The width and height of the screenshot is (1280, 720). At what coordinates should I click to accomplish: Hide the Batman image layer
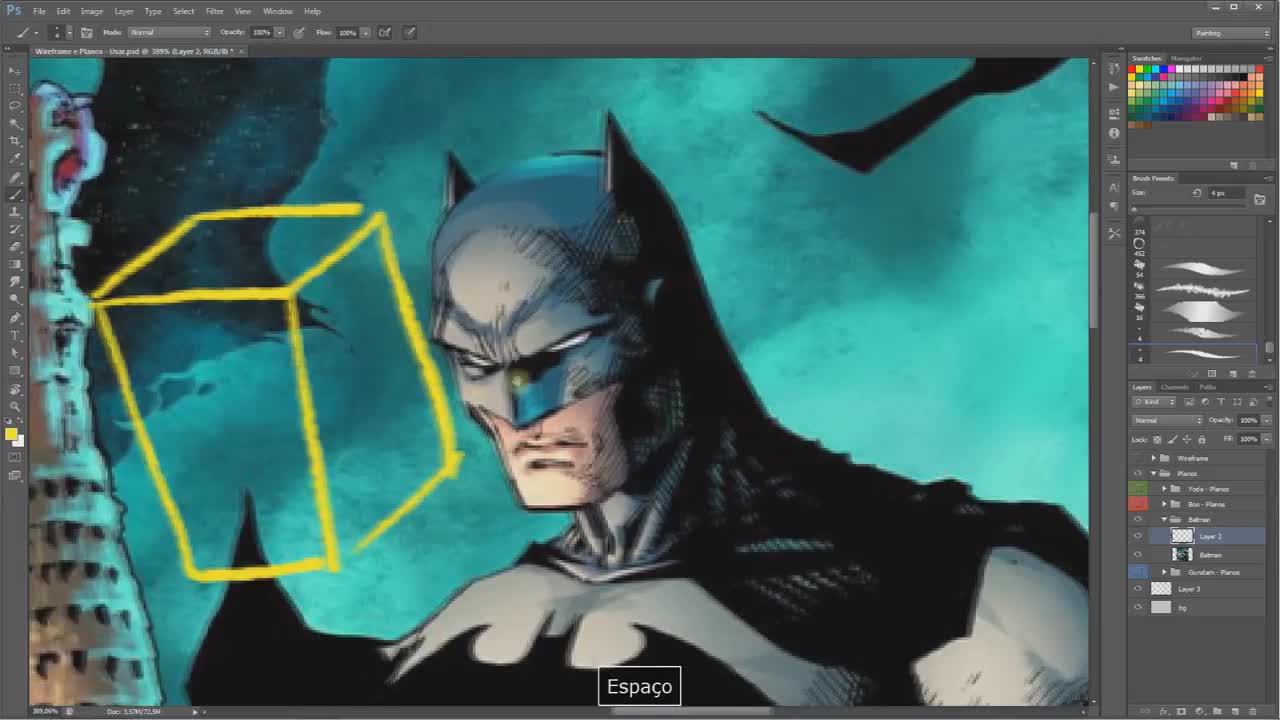pyautogui.click(x=1138, y=554)
